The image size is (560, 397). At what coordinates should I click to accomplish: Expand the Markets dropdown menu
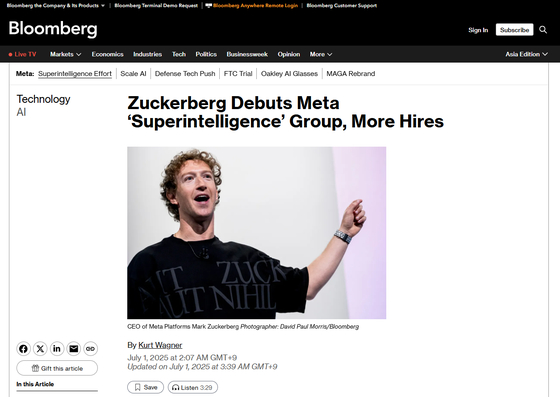(x=65, y=54)
